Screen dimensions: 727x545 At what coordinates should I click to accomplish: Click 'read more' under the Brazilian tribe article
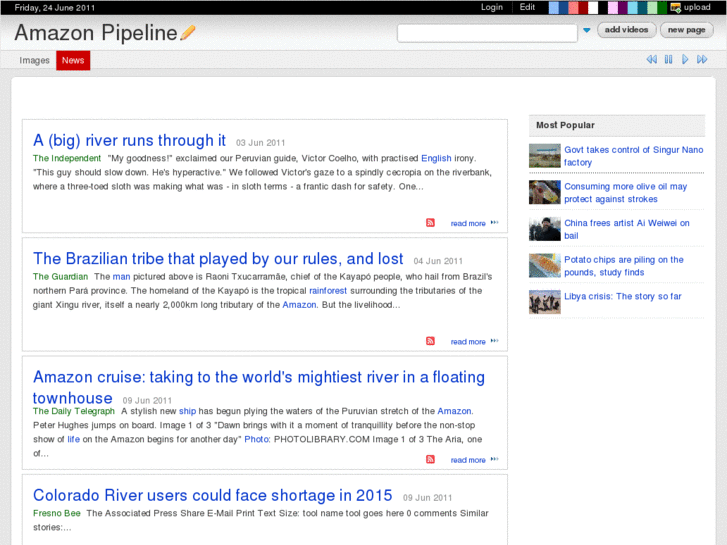point(468,342)
